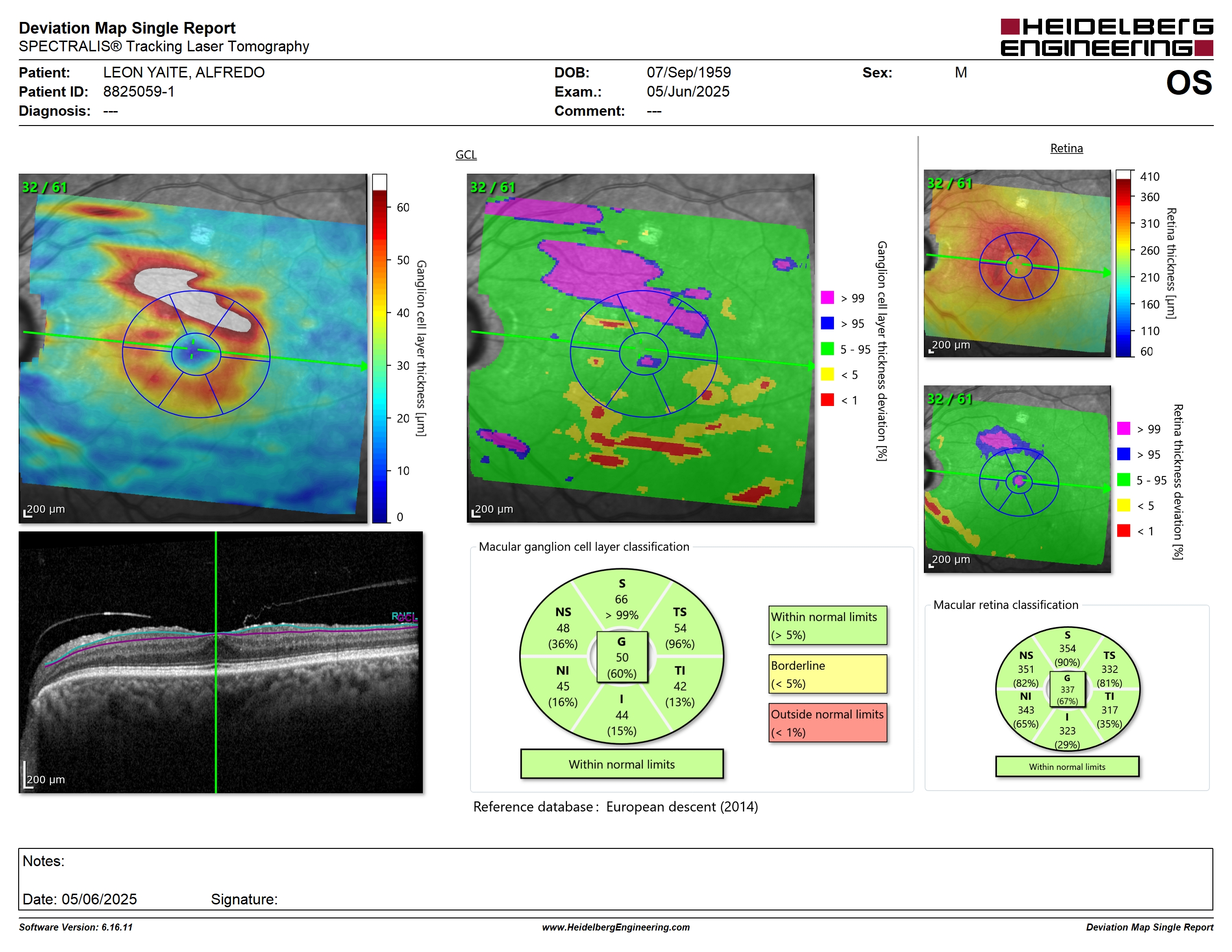
Task: Click the green 5 - 95 Retina legend swatch
Action: tap(1123, 479)
